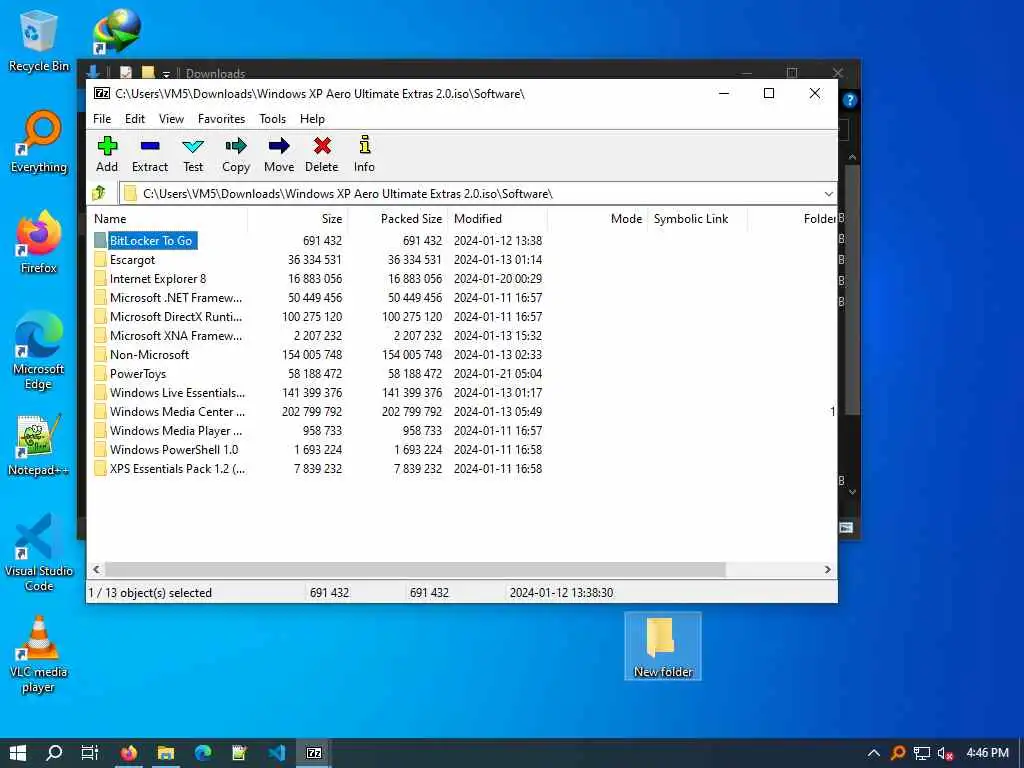This screenshot has height=768, width=1024.
Task: Select the Internet Explorer 8 folder
Action: tap(157, 278)
